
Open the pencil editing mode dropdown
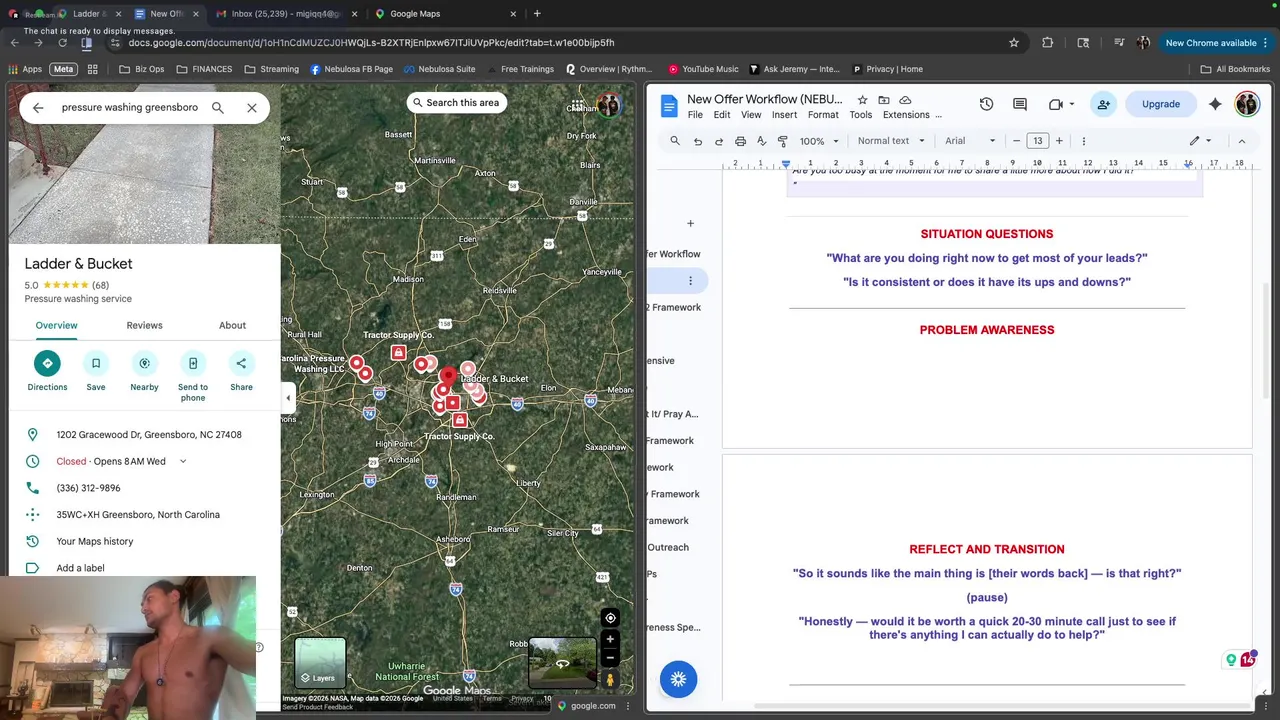1200,141
